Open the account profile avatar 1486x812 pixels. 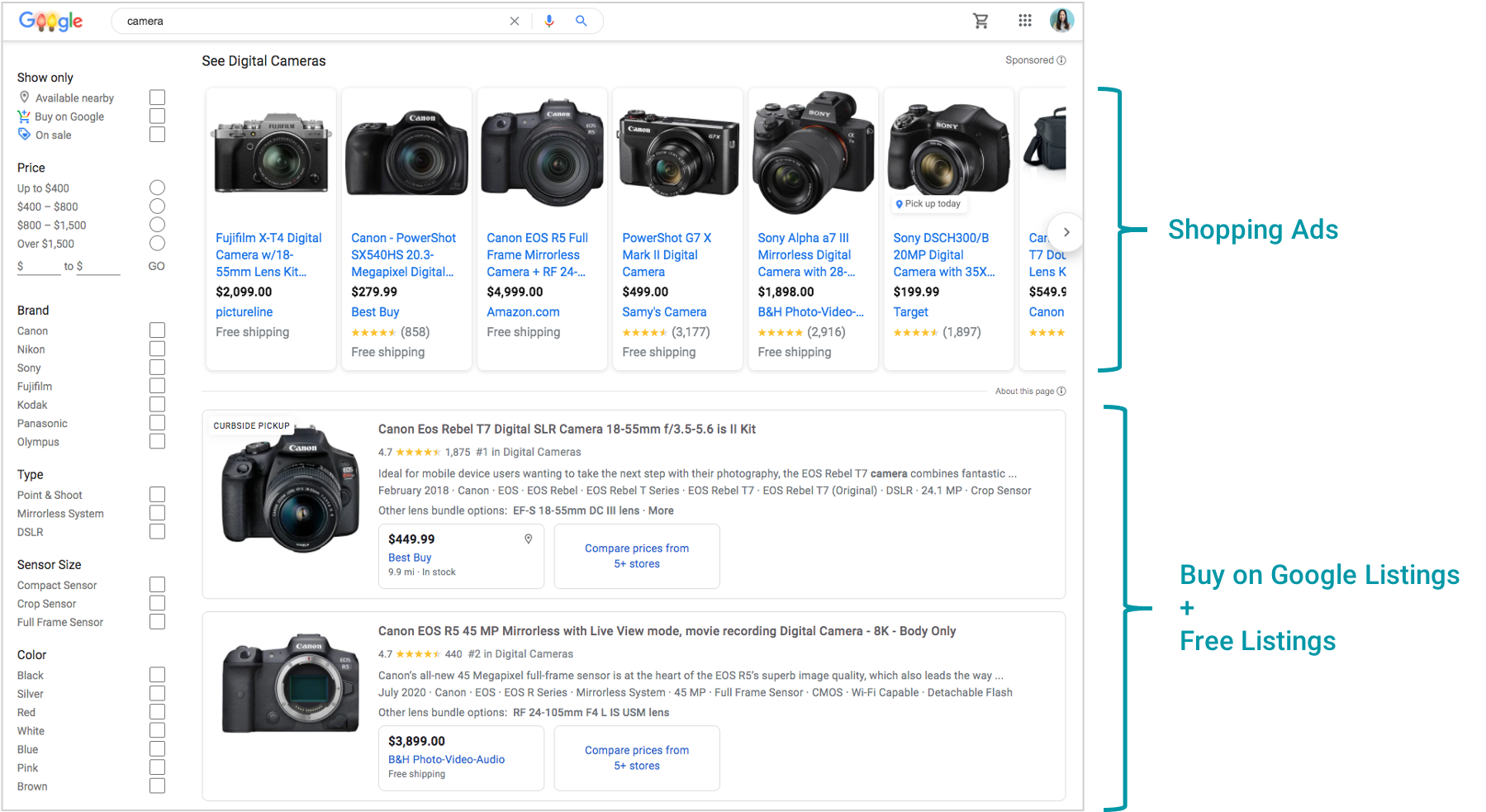[1061, 21]
